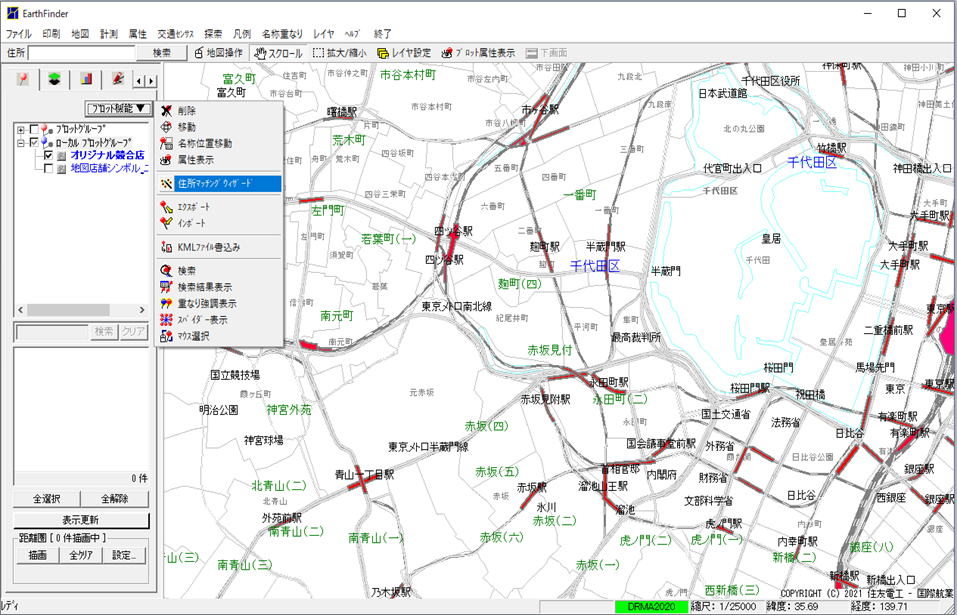Uncheck the オリジナル競合店 layer checkbox

pos(48,155)
